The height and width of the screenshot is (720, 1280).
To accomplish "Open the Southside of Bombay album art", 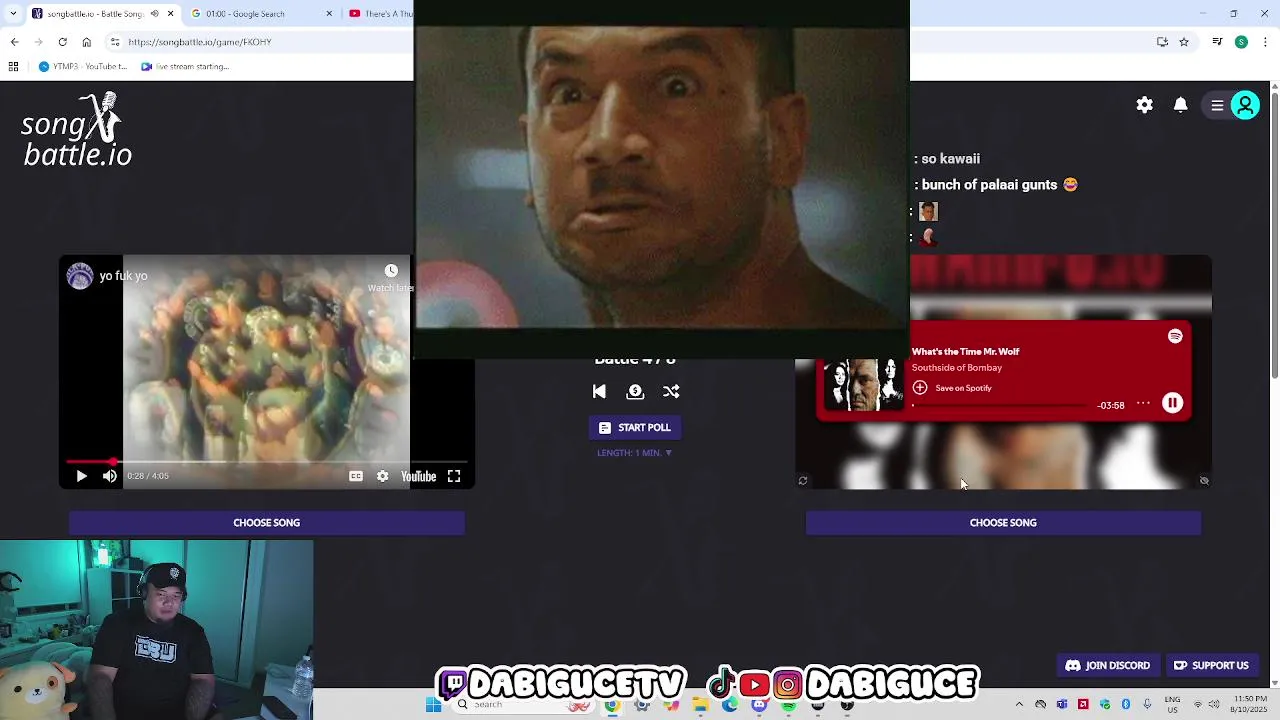I will (x=863, y=385).
